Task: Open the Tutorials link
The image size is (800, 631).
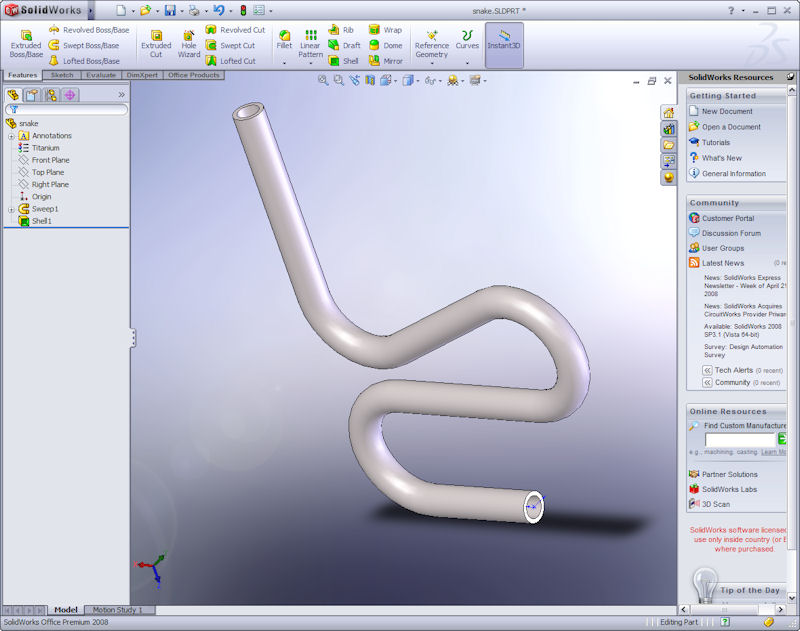Action: 716,143
